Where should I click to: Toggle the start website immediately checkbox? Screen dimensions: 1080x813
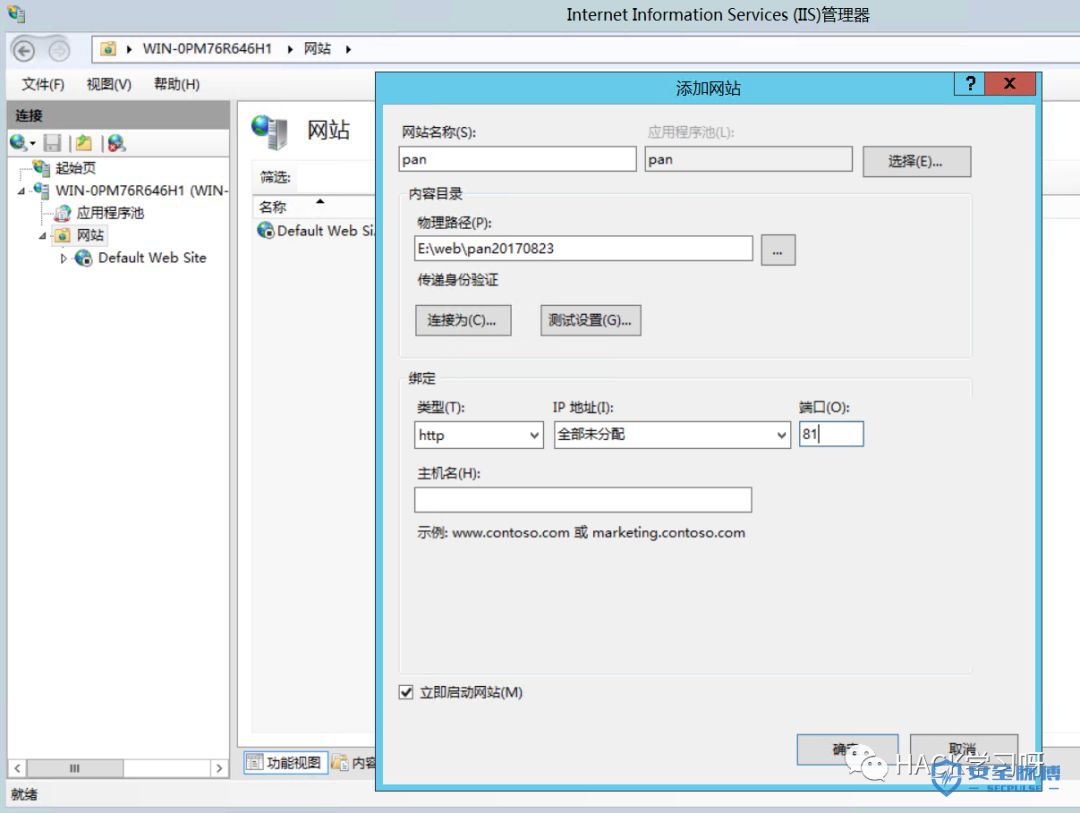point(406,692)
